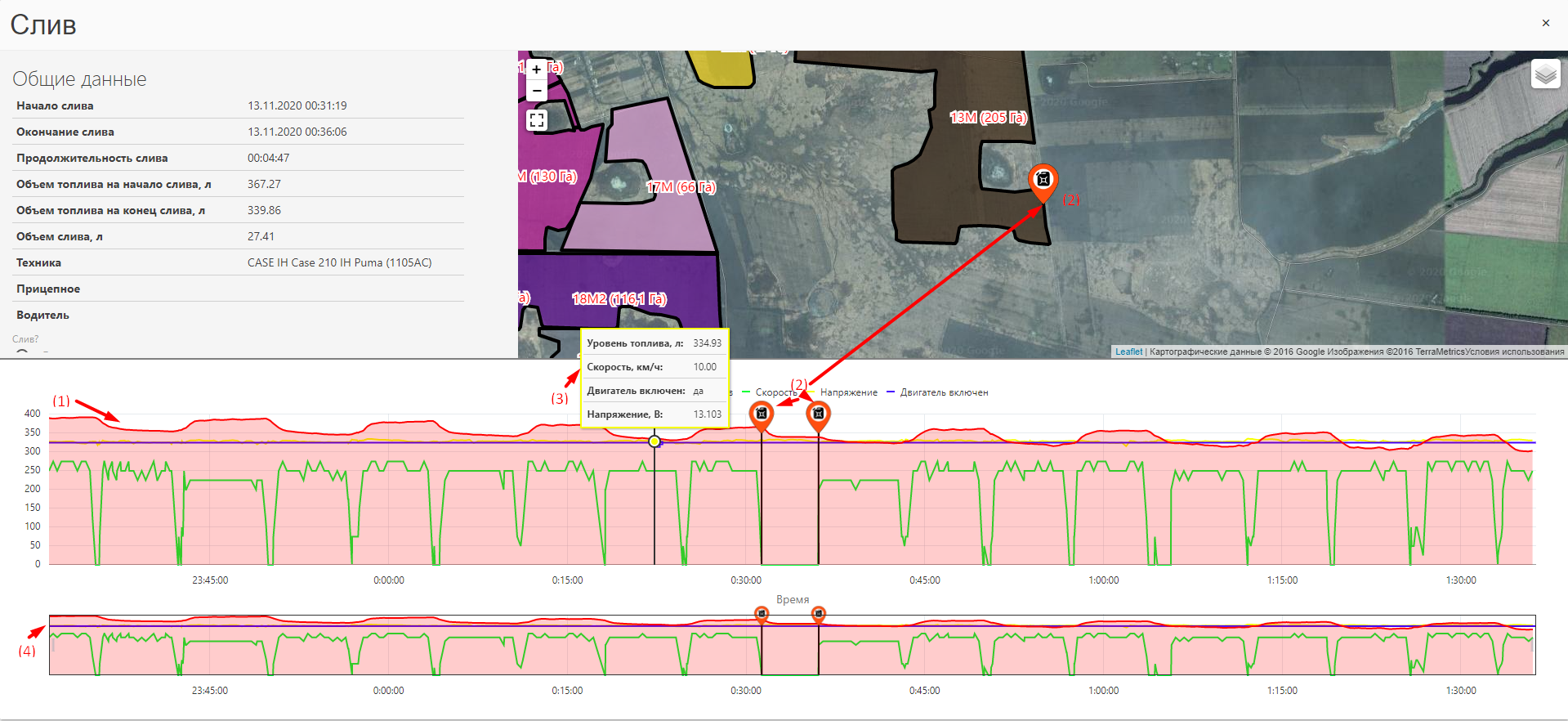1568x721 pixels.
Task: Click the second fuel canister marker on the chart
Action: click(x=818, y=414)
